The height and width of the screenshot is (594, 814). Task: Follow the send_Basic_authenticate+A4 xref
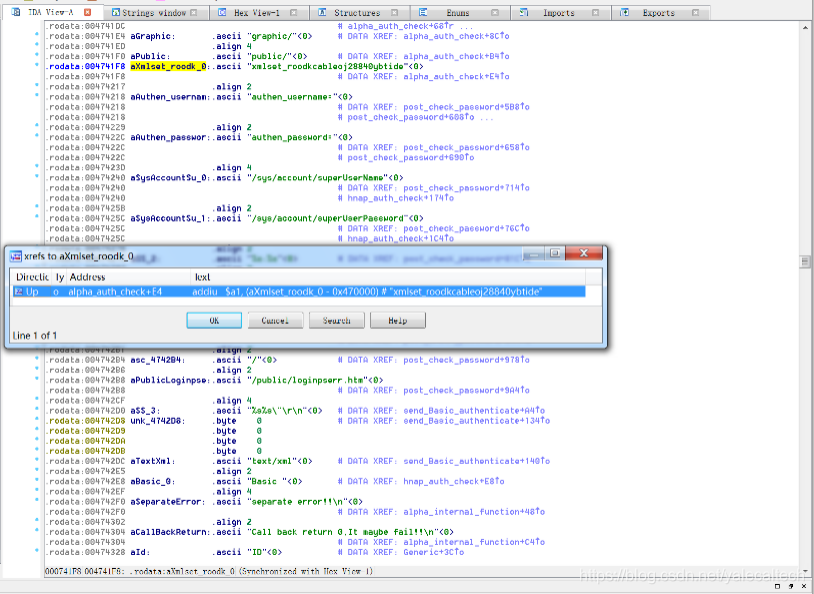click(474, 410)
